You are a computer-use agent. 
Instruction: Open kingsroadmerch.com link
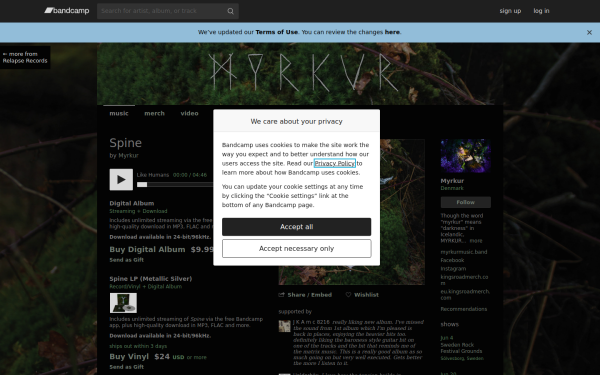click(464, 280)
